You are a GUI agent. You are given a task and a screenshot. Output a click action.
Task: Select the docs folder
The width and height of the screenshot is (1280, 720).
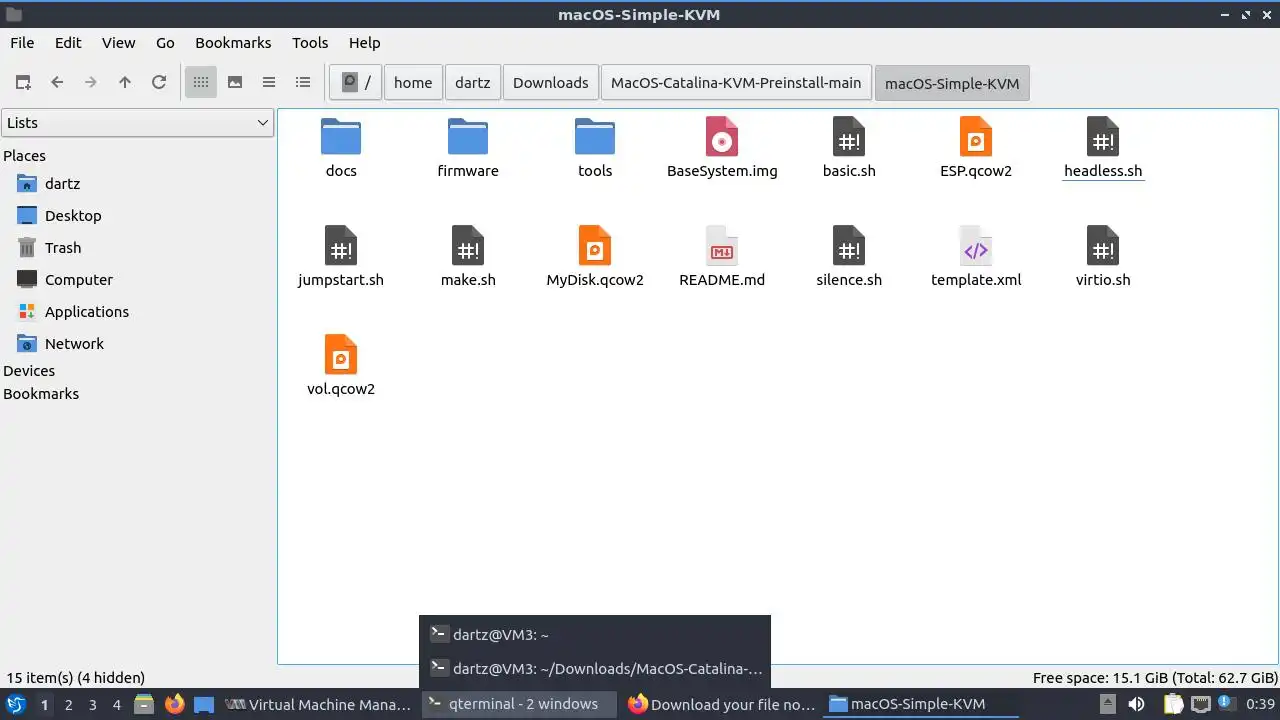coord(341,147)
